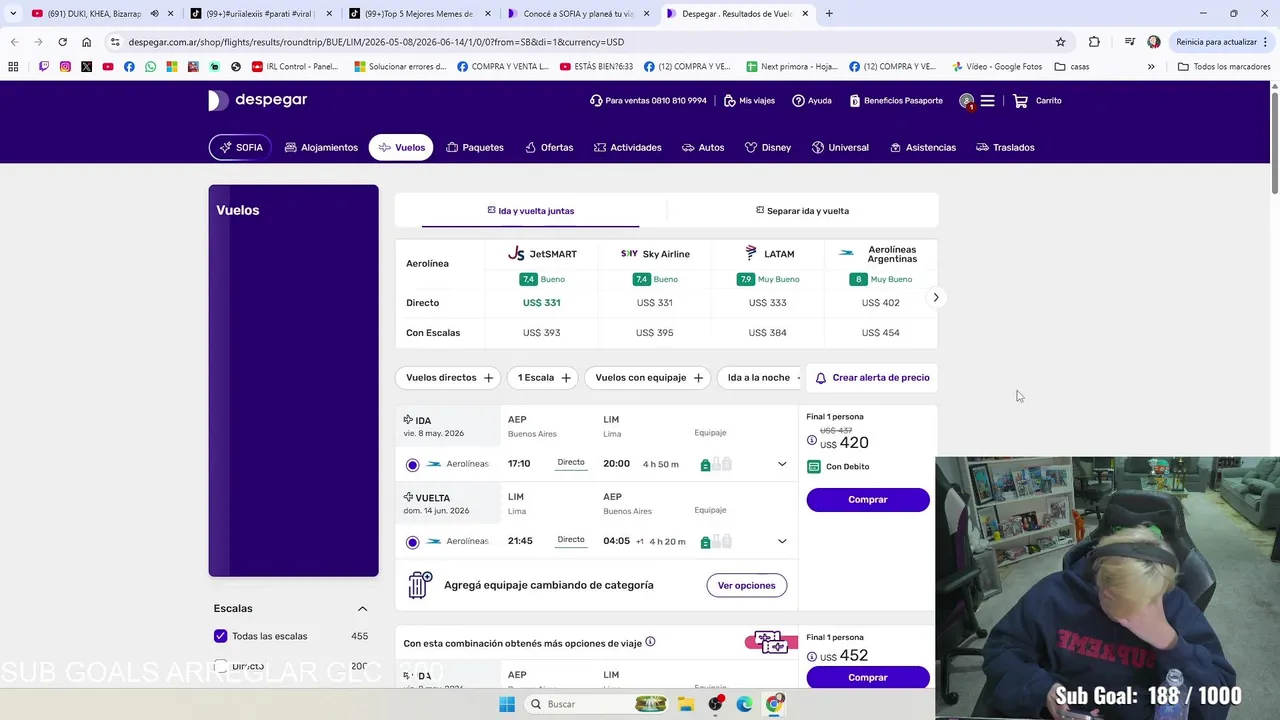The width and height of the screenshot is (1280, 720).
Task: Open the Paquetes navigation item
Action: [x=475, y=147]
